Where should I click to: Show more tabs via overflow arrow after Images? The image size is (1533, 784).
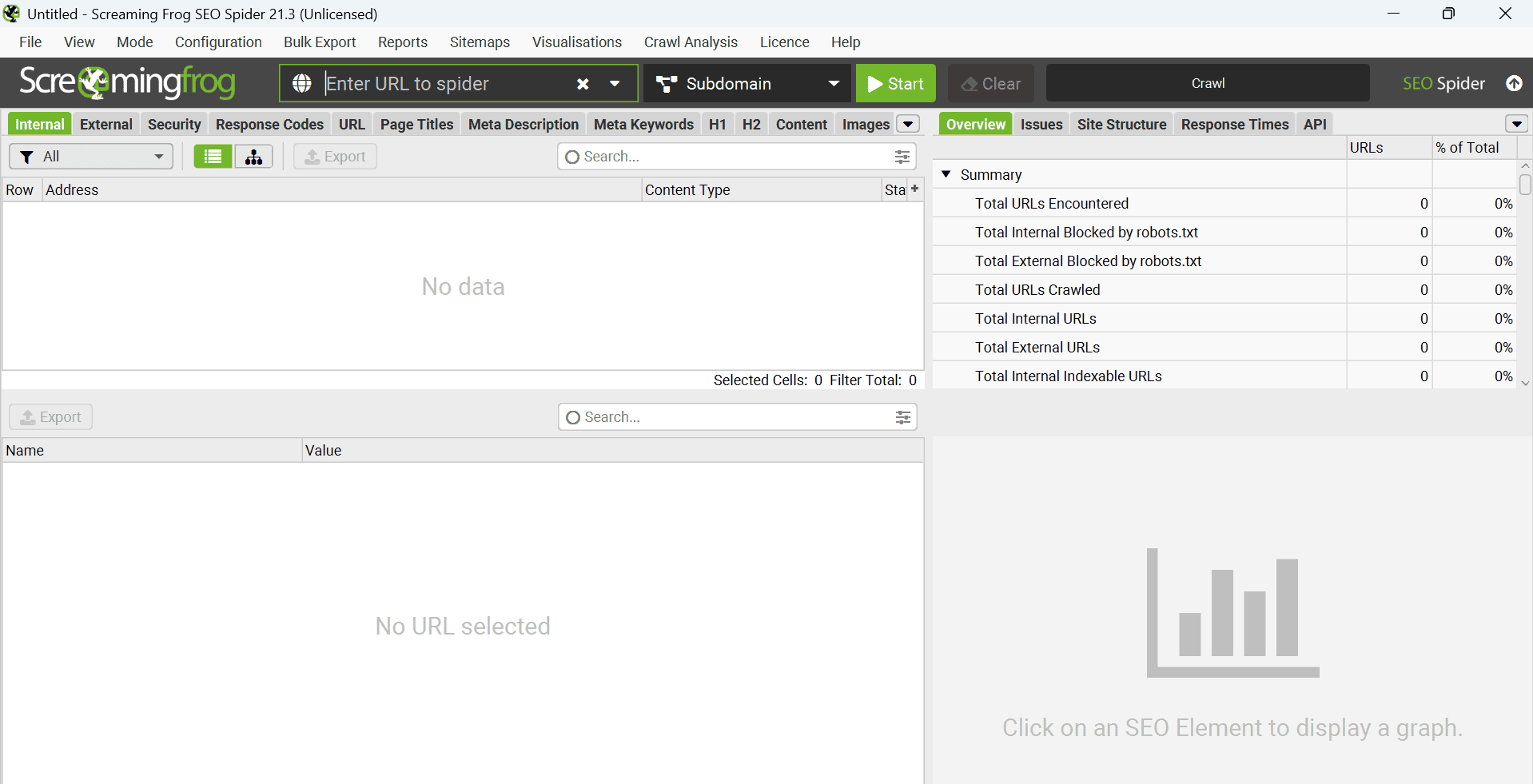pyautogui.click(x=908, y=124)
